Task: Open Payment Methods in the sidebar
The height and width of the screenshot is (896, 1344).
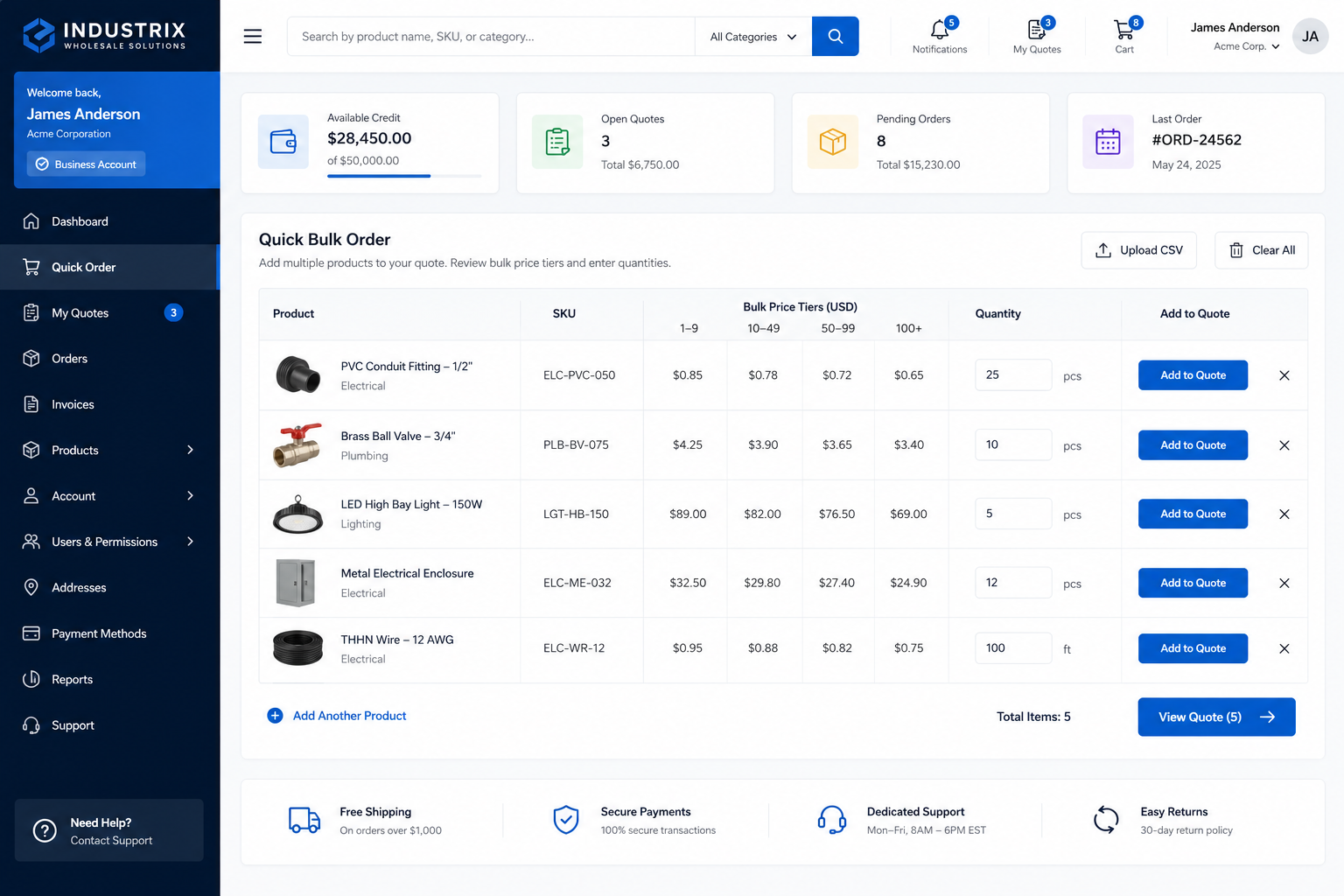Action: pos(109,633)
